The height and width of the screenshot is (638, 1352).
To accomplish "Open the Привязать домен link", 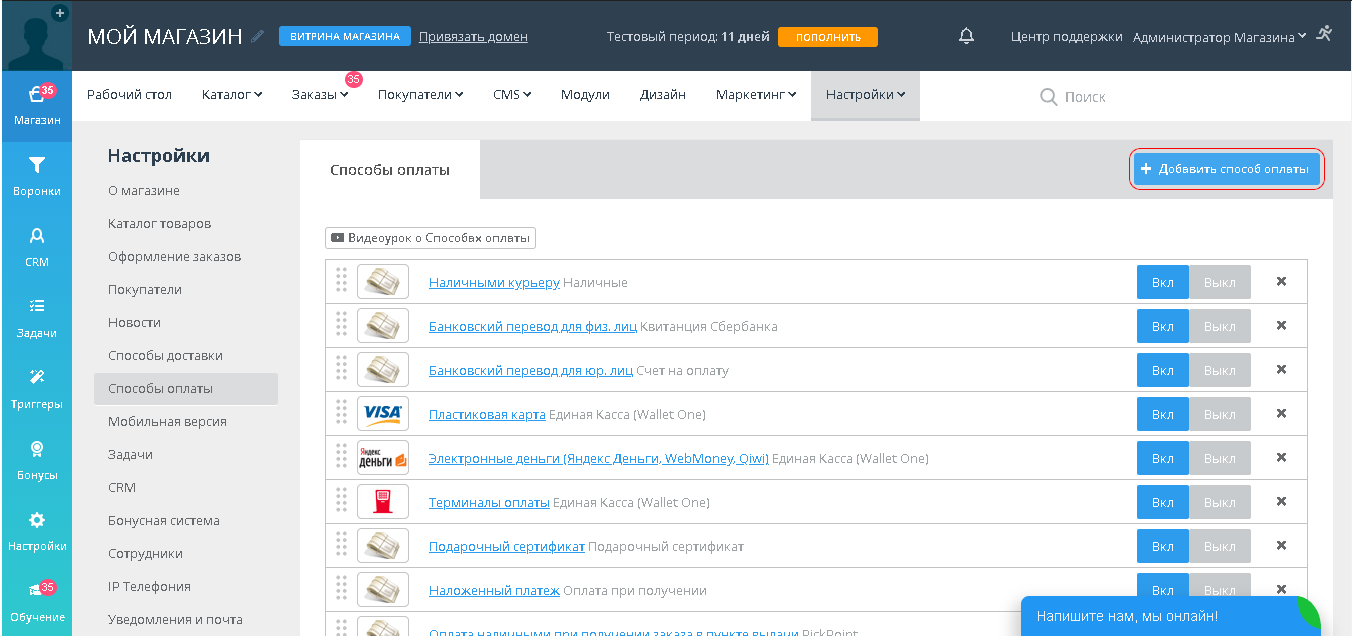I will point(473,37).
